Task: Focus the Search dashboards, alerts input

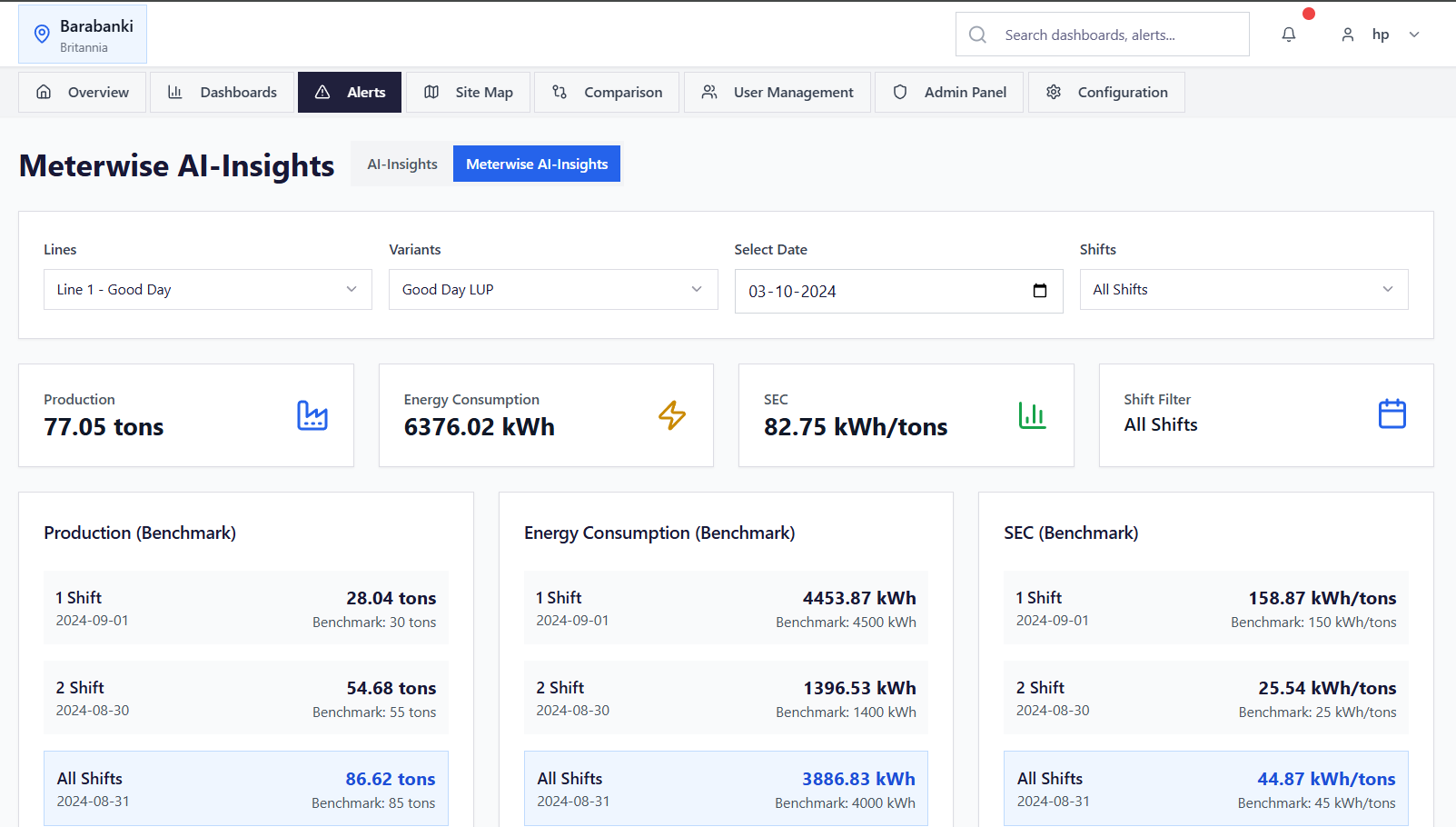Action: 1103,35
